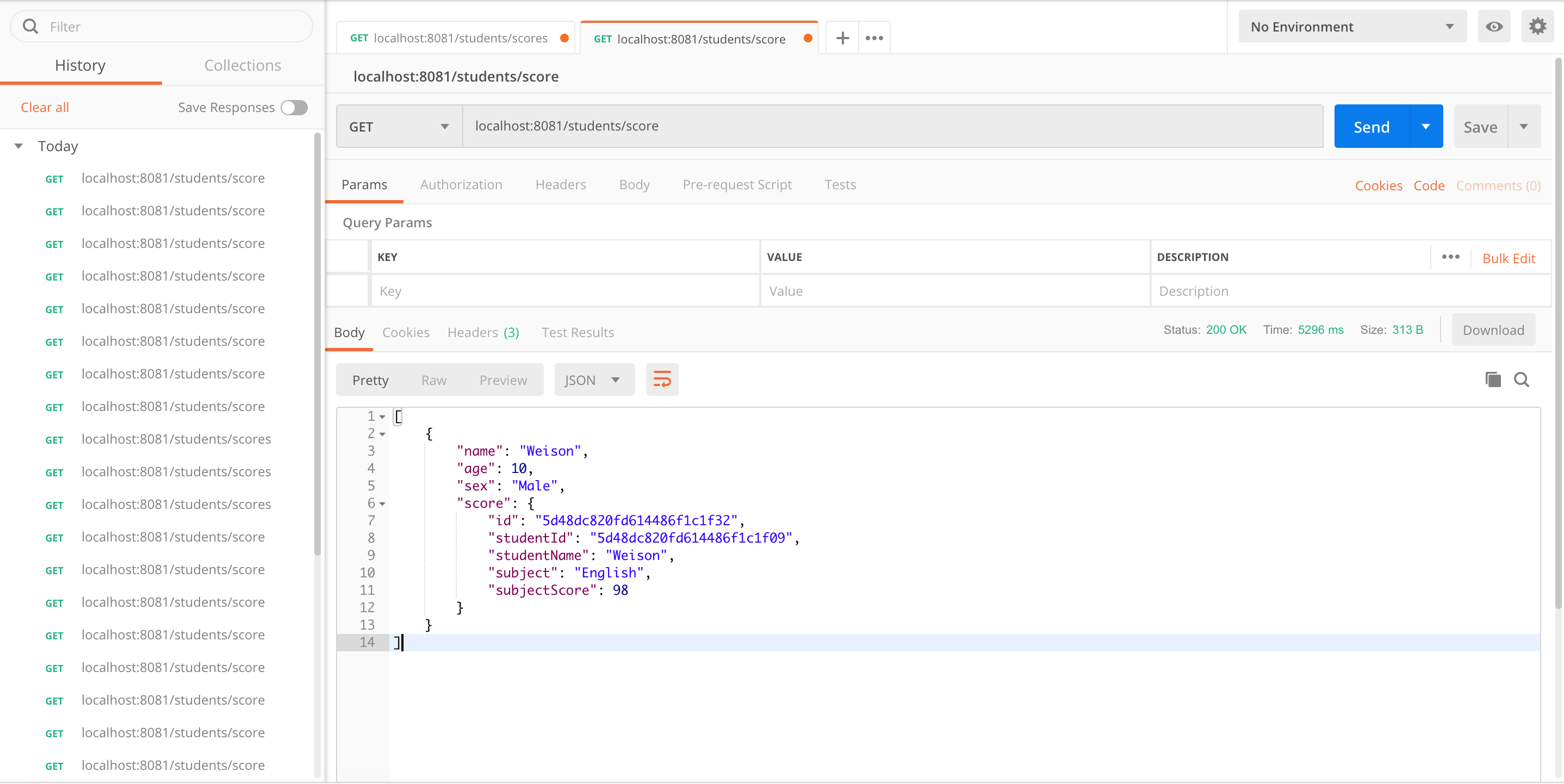Open the manage environments gear icon

1537,27
